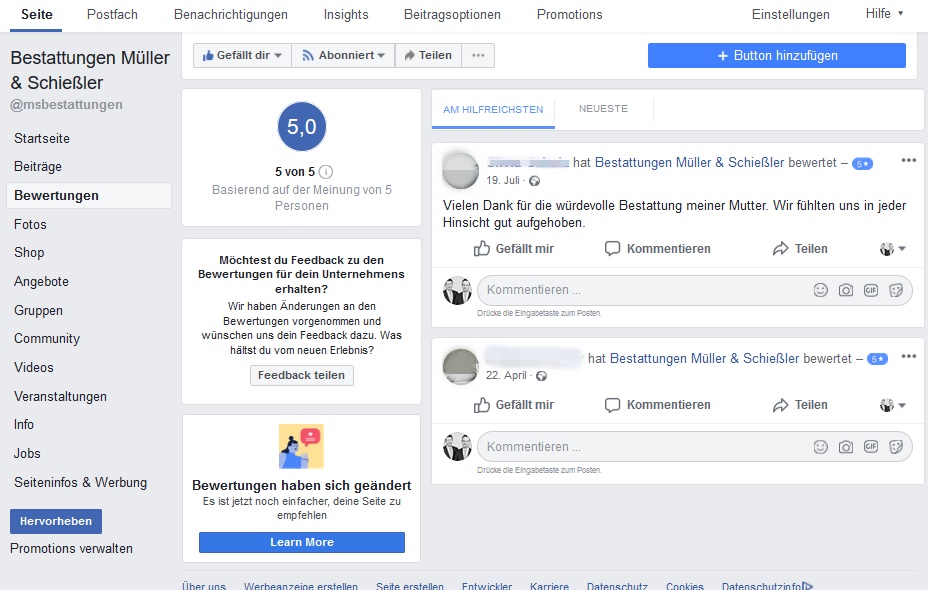928x590 pixels.
Task: Select the Promotions tab
Action: click(569, 15)
